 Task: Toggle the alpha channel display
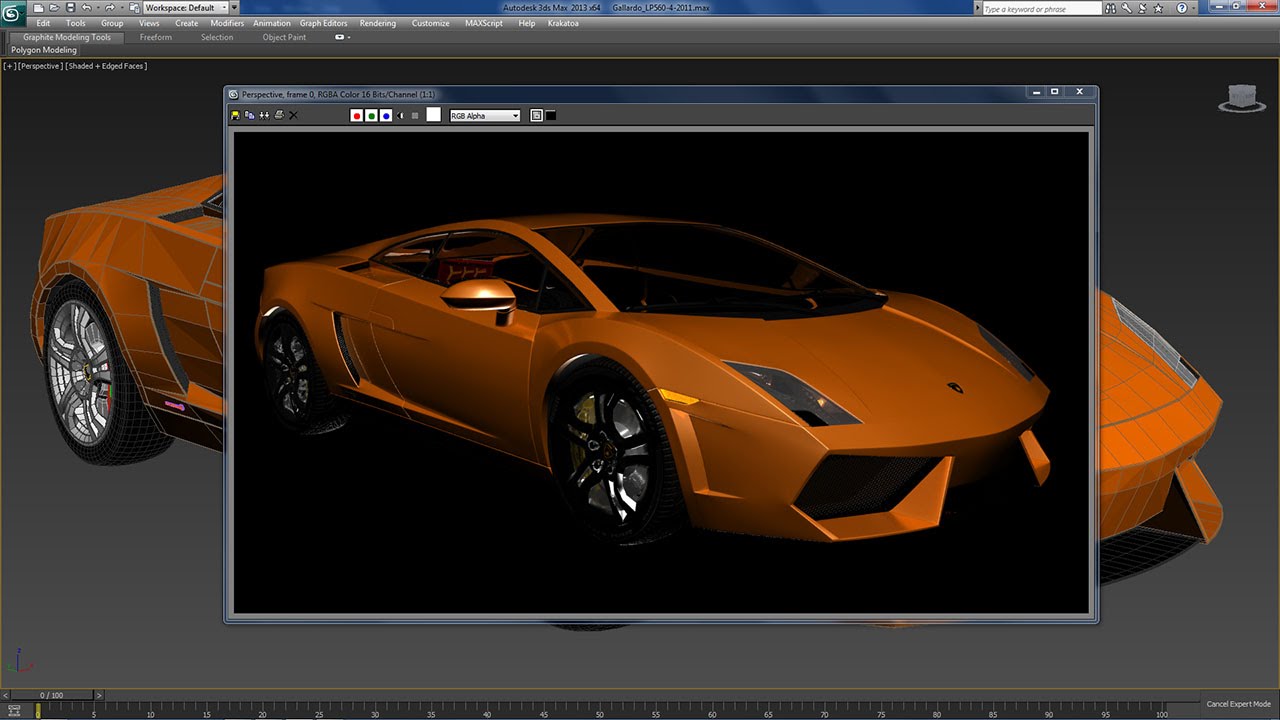tap(401, 116)
